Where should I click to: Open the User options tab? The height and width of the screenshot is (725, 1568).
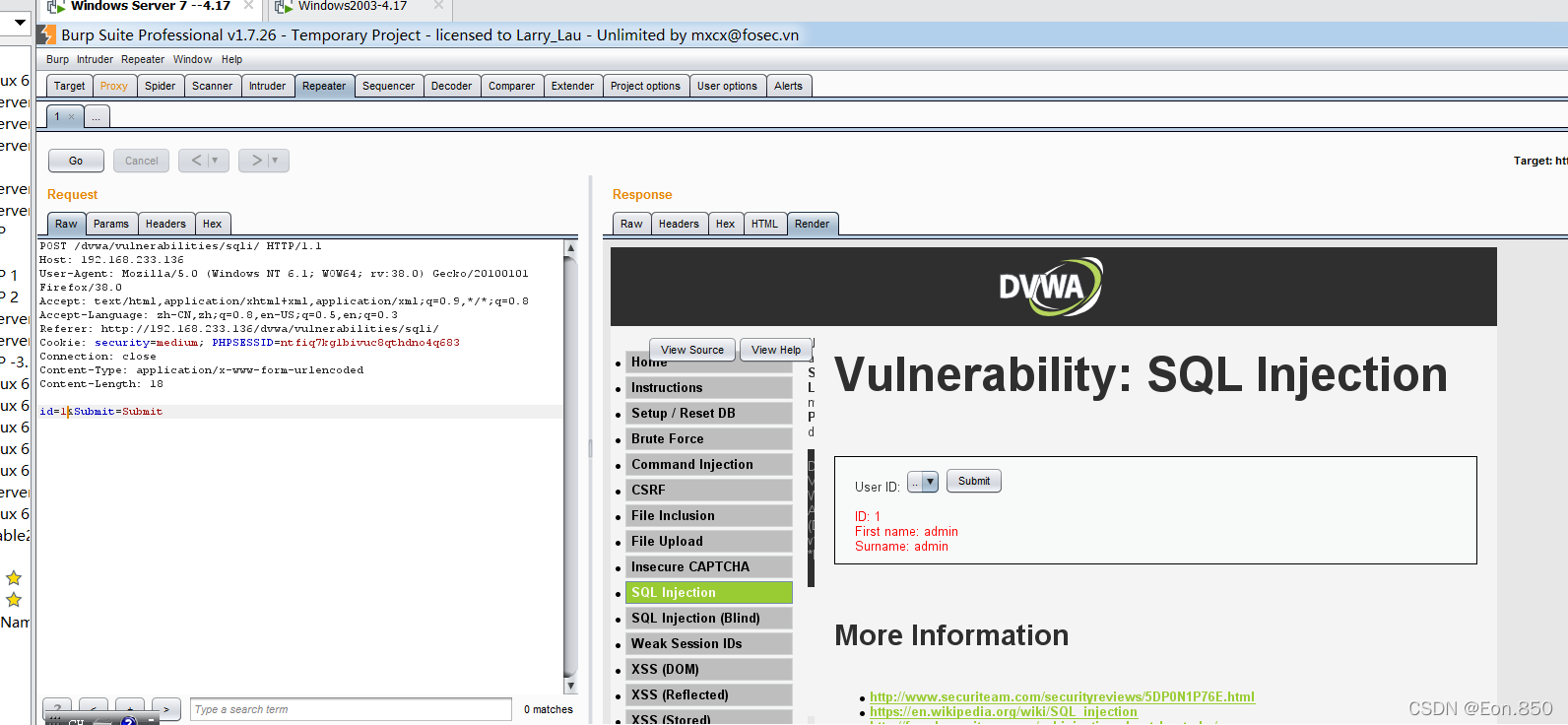728,86
